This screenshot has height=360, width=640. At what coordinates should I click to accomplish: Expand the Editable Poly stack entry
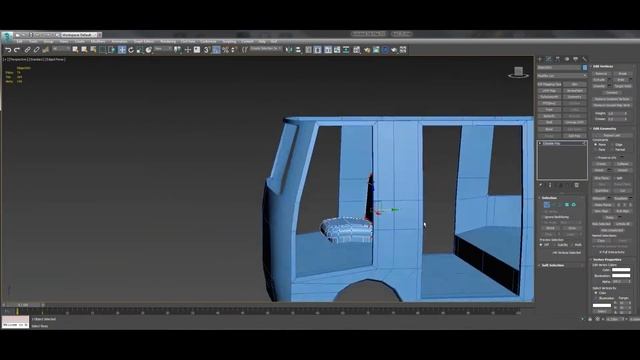coord(540,143)
